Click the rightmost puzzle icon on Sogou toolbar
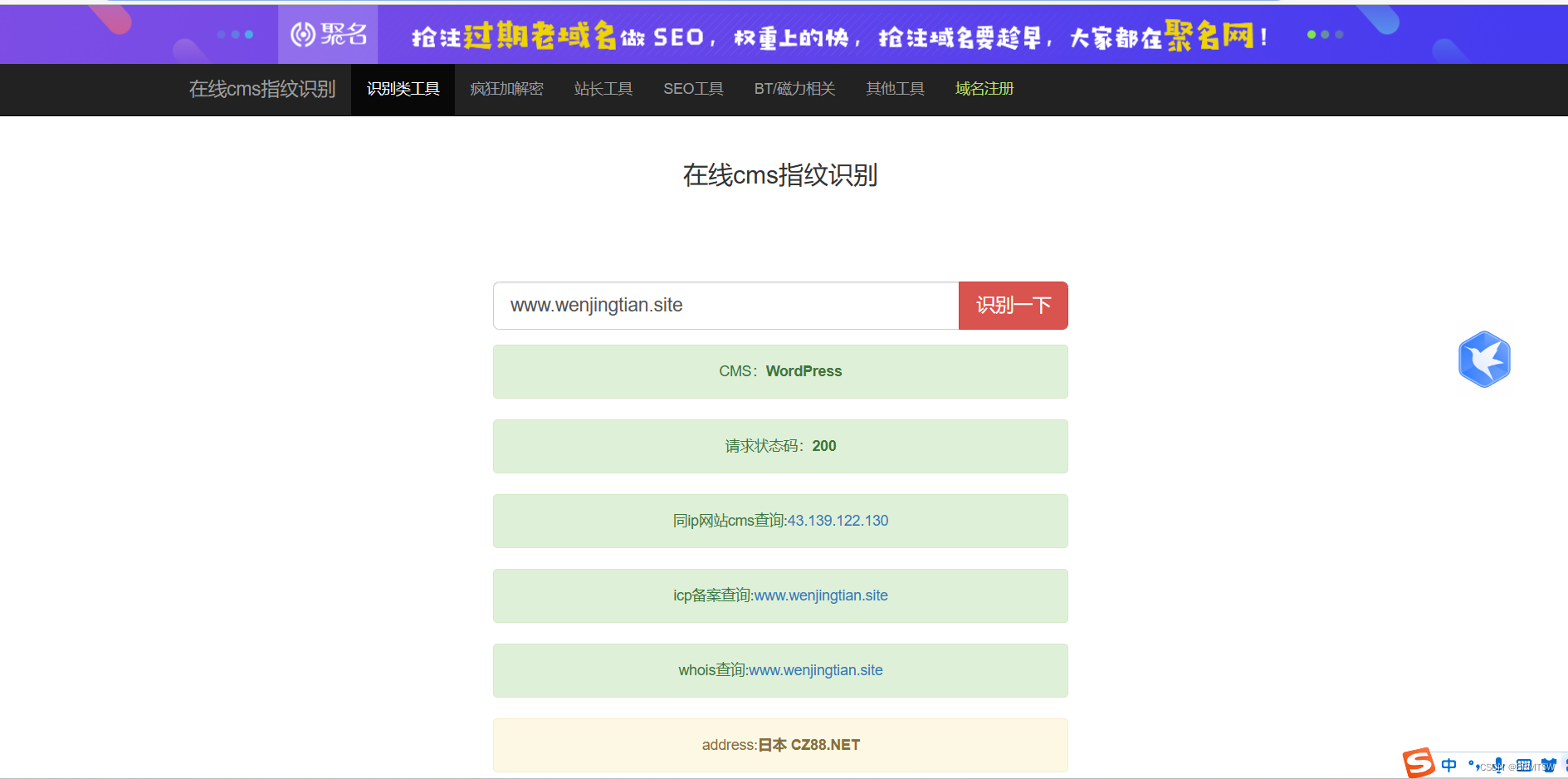This screenshot has width=1568, height=779. click(x=1565, y=764)
